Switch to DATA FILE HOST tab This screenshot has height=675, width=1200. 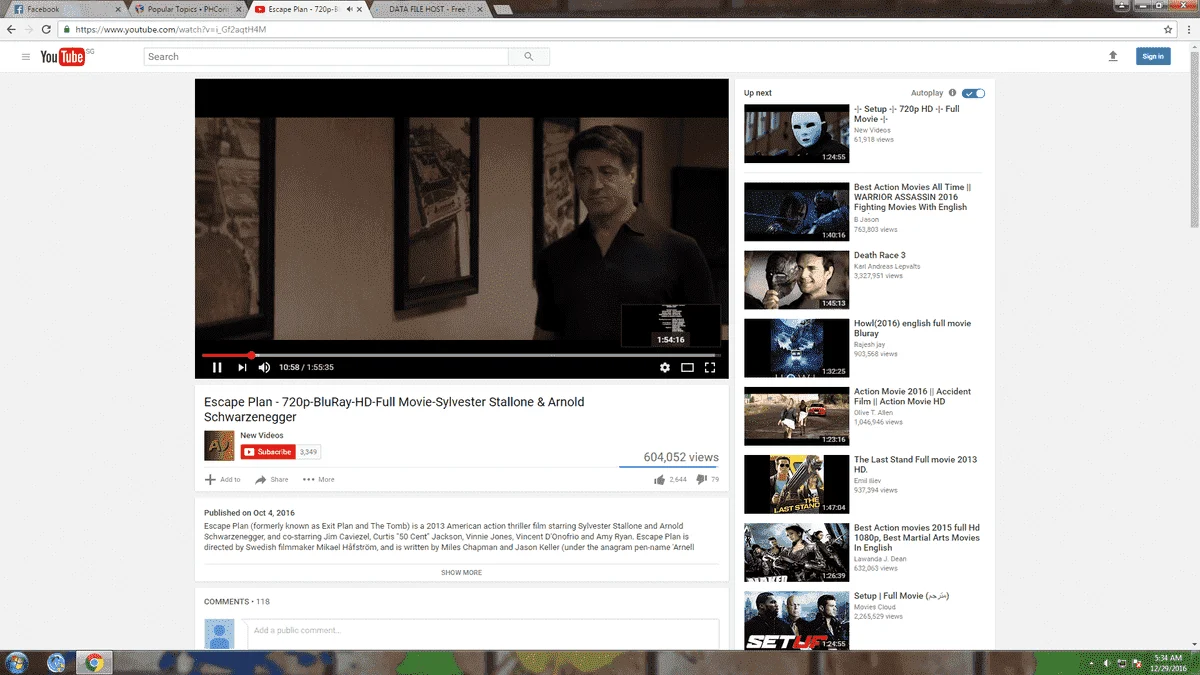tap(428, 9)
